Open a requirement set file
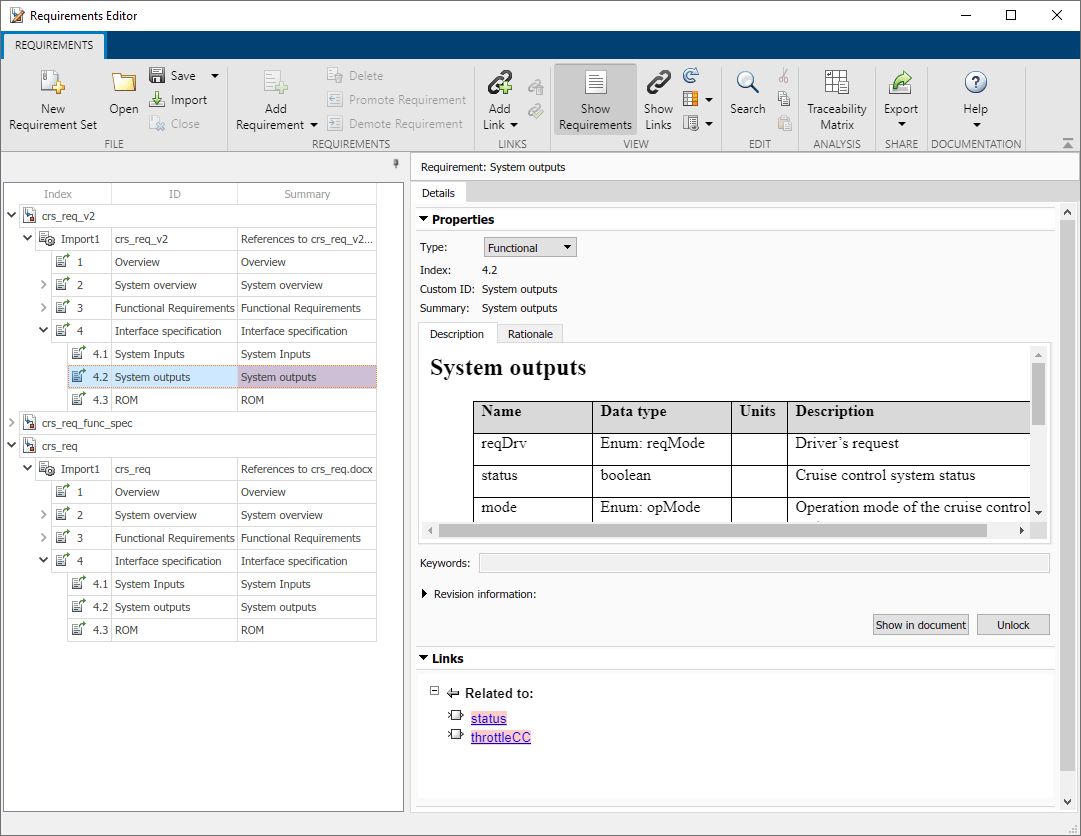This screenshot has height=836, width=1081. (123, 93)
